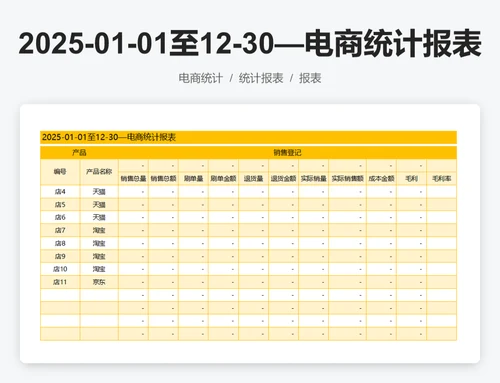Select cell 店9 in the 编号 column

(60, 256)
